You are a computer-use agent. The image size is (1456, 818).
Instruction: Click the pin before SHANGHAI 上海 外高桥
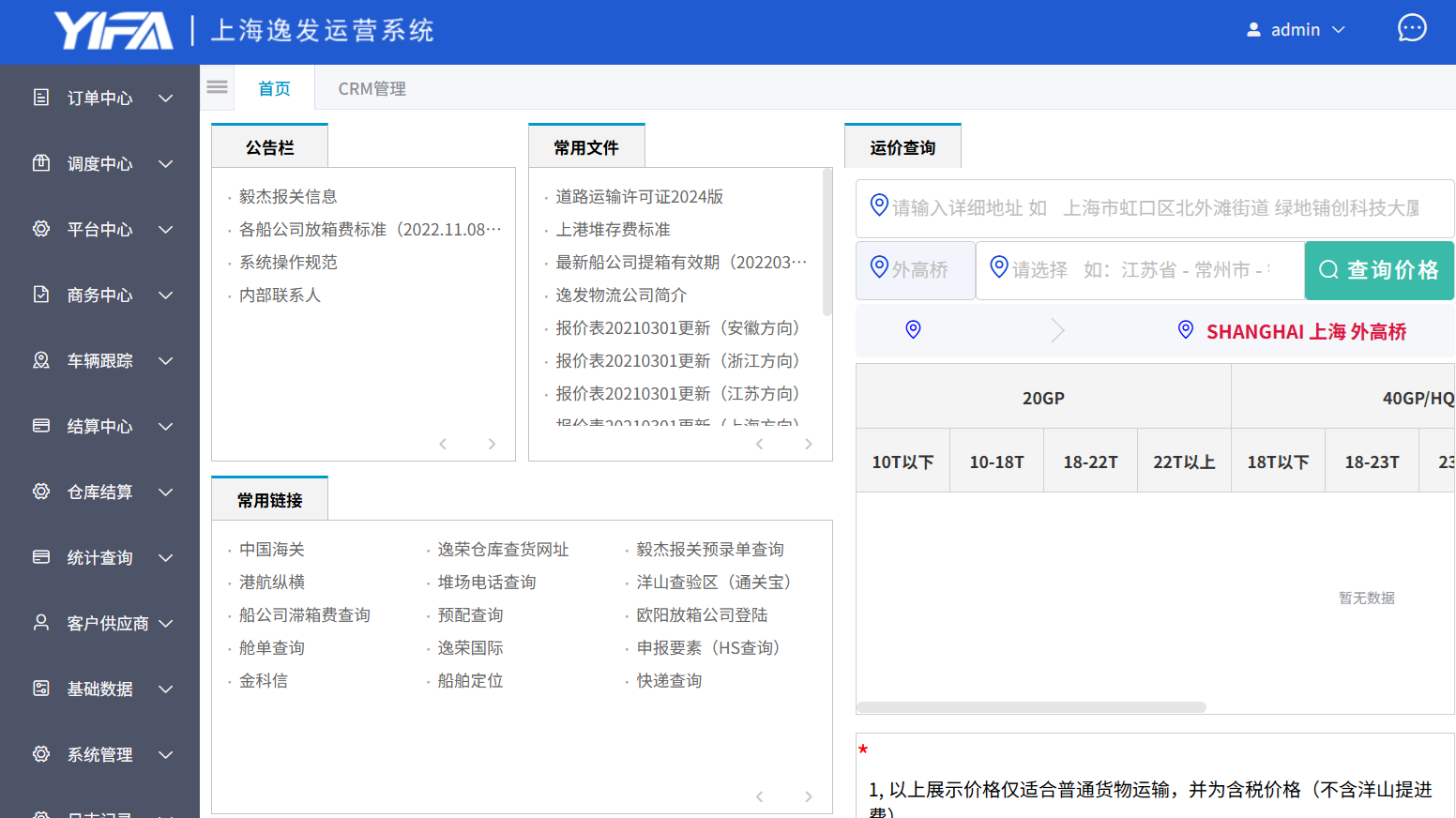point(1186,329)
